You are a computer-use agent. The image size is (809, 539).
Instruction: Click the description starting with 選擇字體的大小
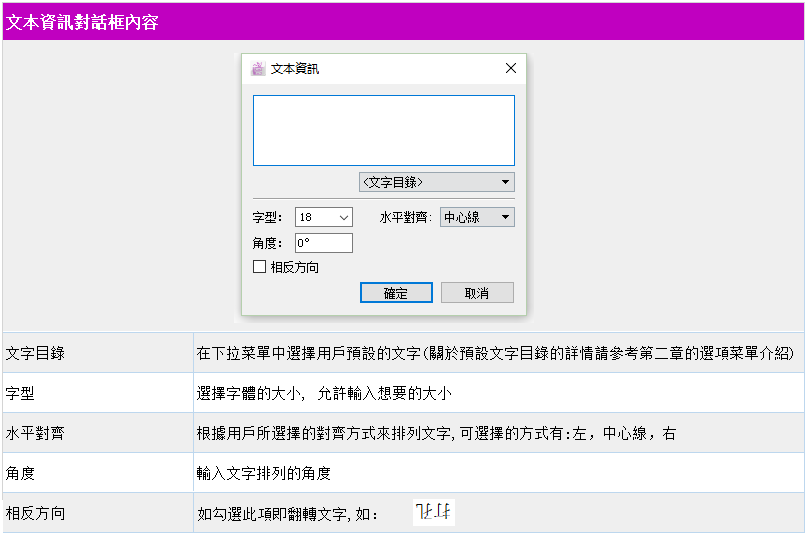pyautogui.click(x=323, y=393)
